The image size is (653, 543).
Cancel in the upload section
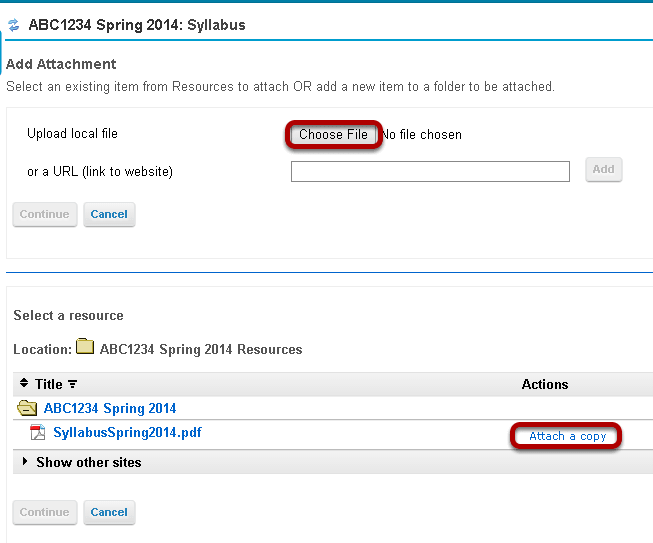coord(109,214)
